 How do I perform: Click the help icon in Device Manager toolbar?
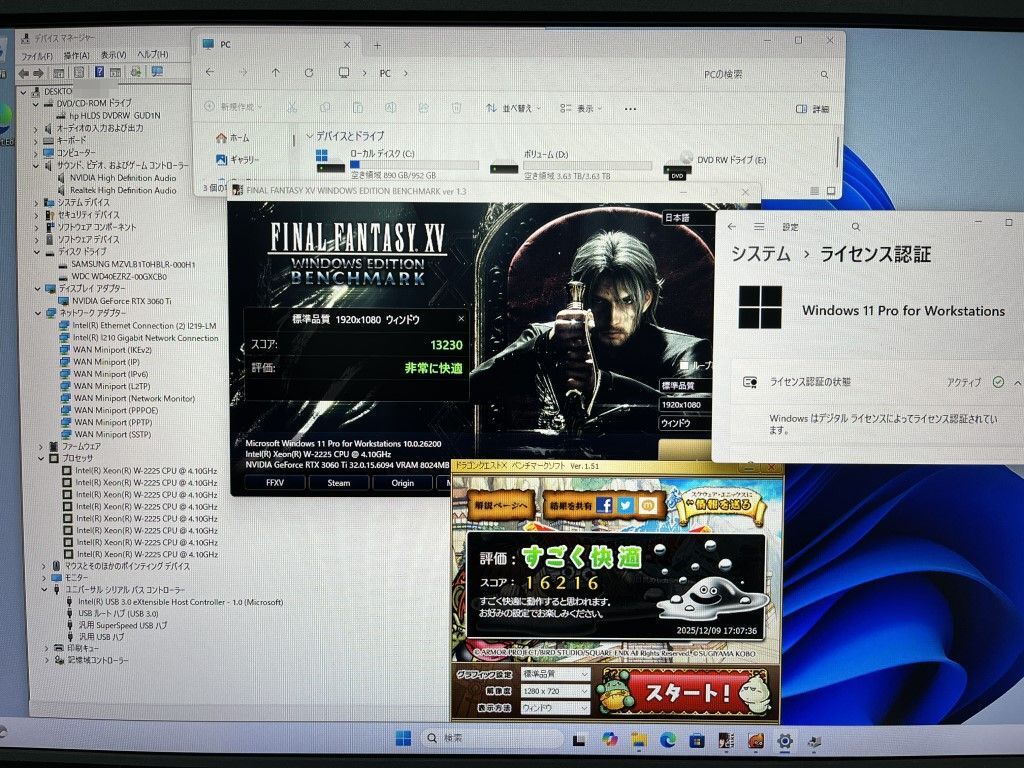[100, 72]
